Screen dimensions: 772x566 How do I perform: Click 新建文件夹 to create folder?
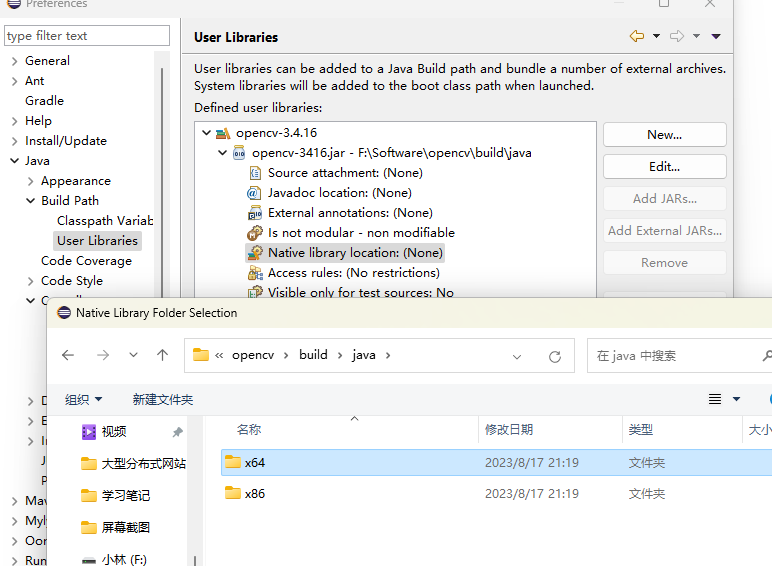162,399
